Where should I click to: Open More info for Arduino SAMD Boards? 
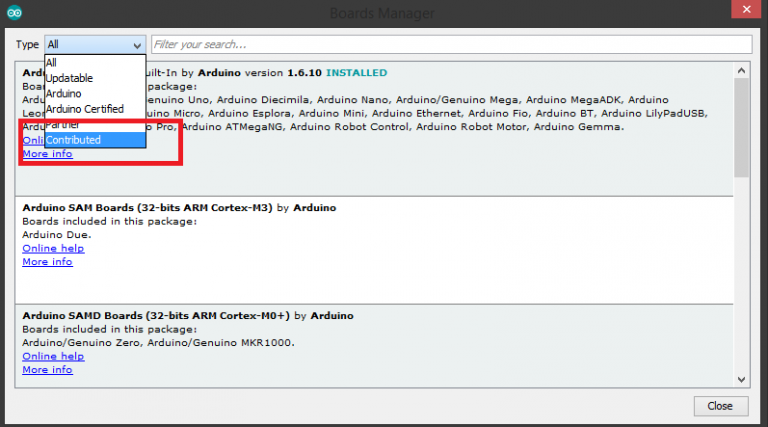point(47,370)
